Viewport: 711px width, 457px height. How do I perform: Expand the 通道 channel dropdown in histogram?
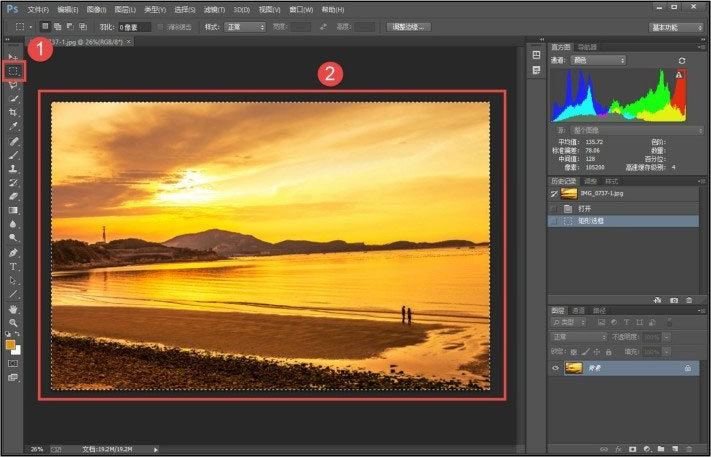597,61
